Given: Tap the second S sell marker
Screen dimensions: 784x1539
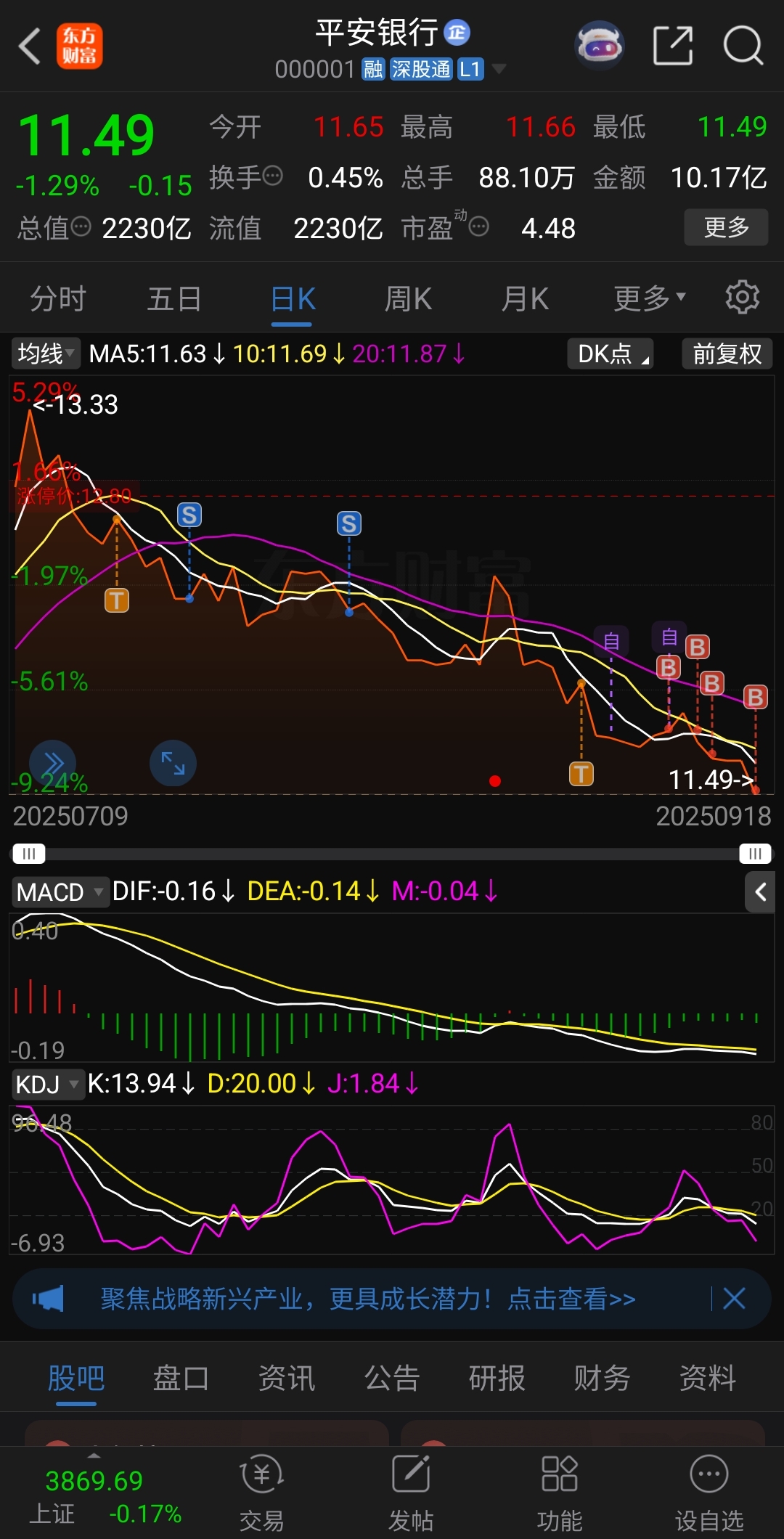Looking at the screenshot, I should (x=349, y=523).
